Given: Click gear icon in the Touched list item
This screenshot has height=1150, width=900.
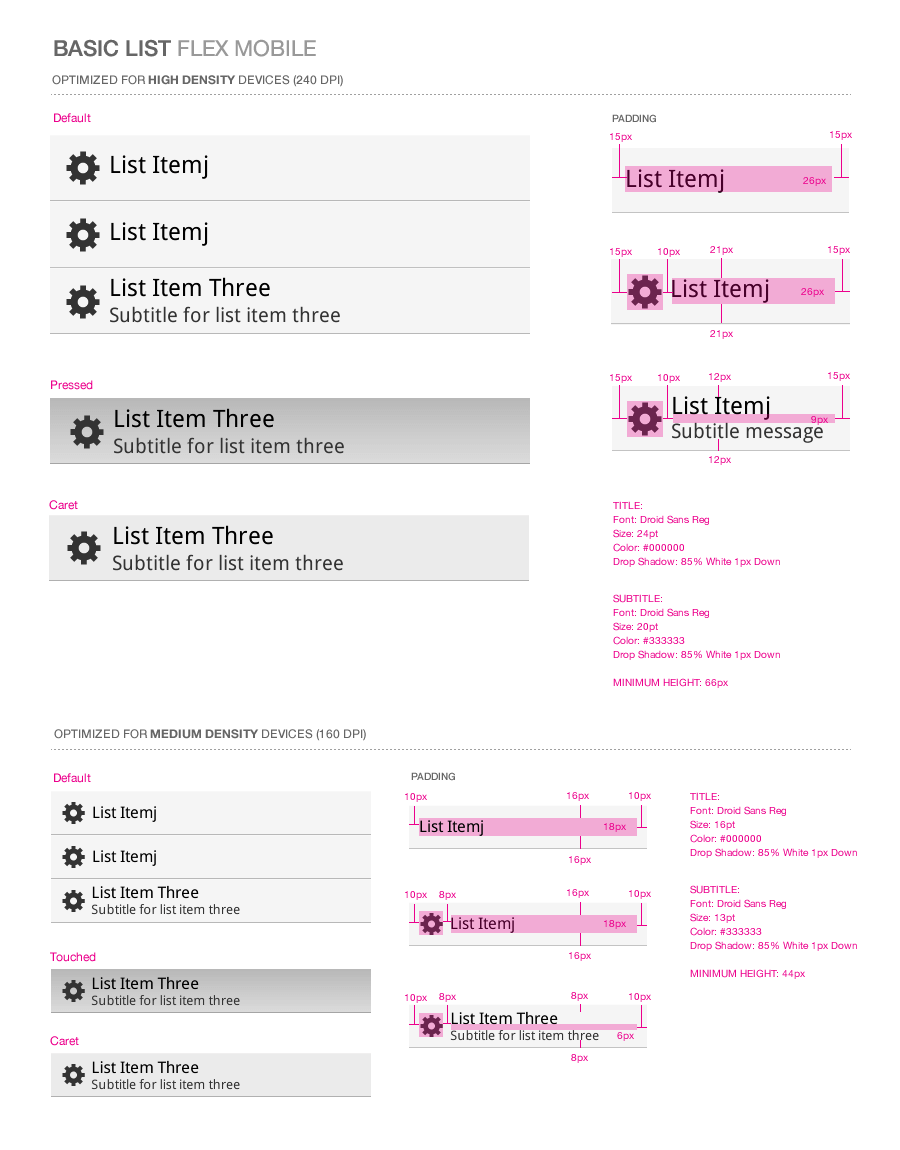Looking at the screenshot, I should pos(73,992).
